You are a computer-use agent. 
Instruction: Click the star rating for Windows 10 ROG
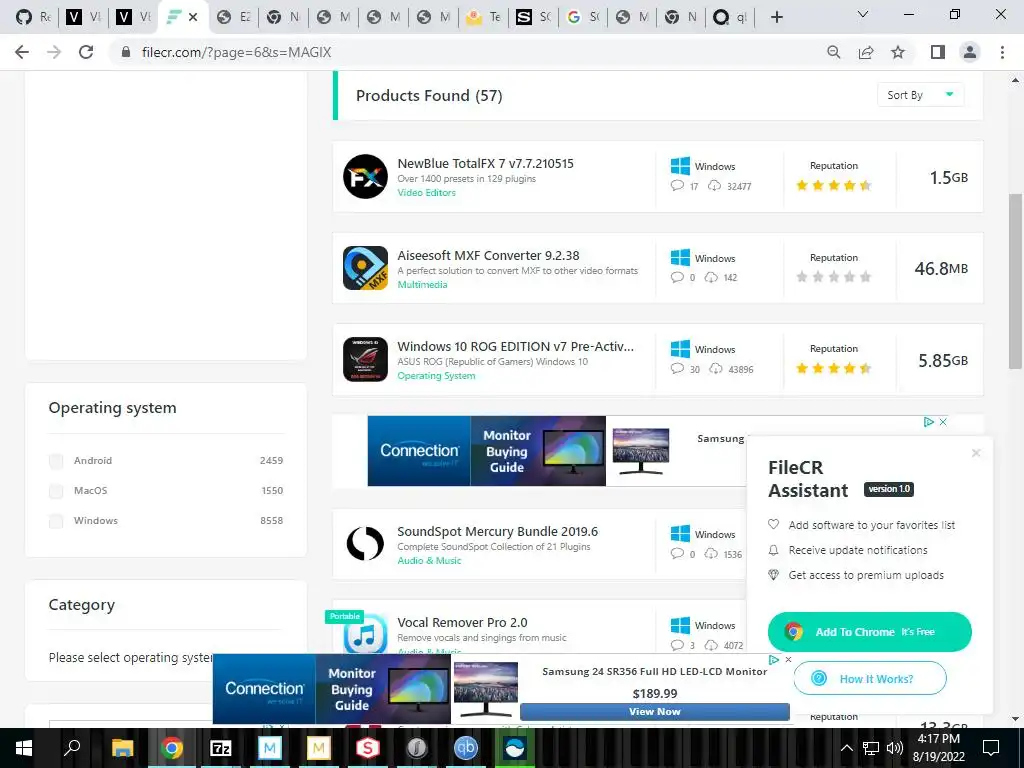[833, 368]
